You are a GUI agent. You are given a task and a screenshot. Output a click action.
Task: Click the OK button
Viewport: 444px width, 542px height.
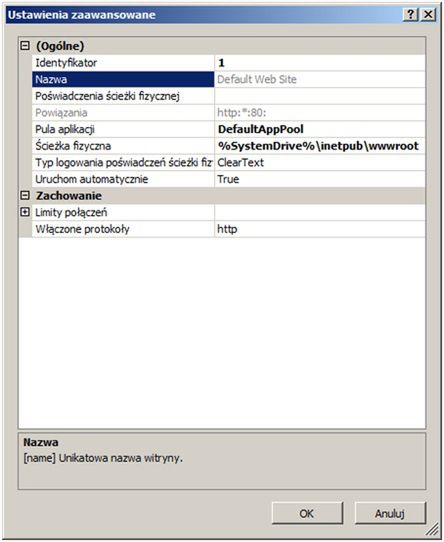(x=307, y=513)
